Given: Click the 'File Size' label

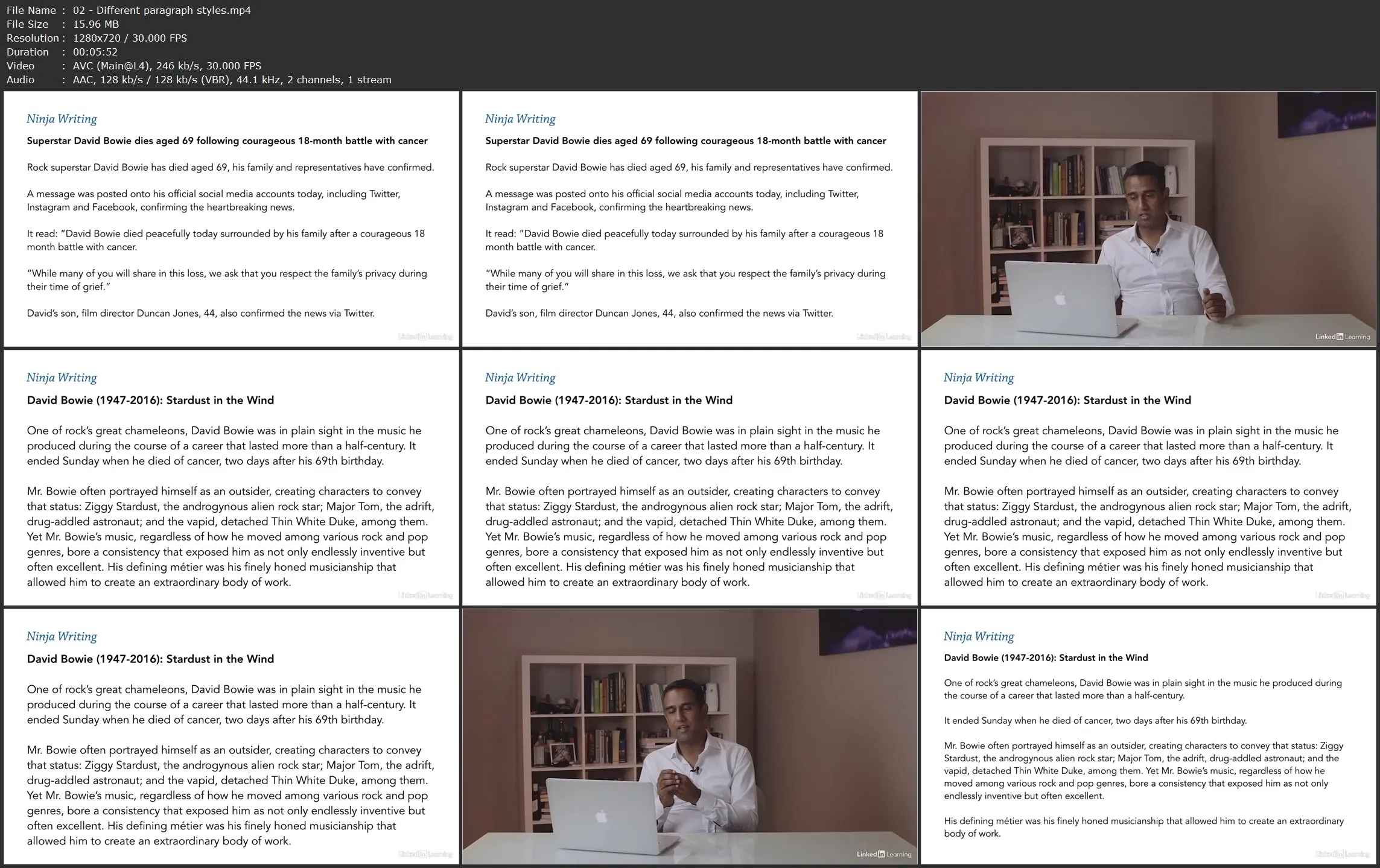Looking at the screenshot, I should (x=27, y=24).
